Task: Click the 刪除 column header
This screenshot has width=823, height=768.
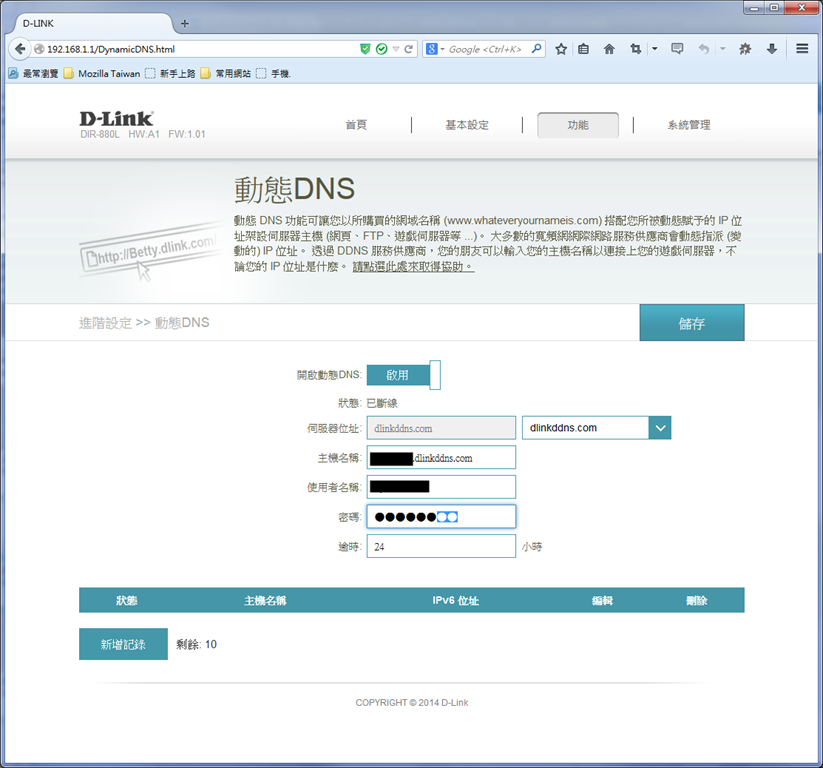Action: pos(697,600)
